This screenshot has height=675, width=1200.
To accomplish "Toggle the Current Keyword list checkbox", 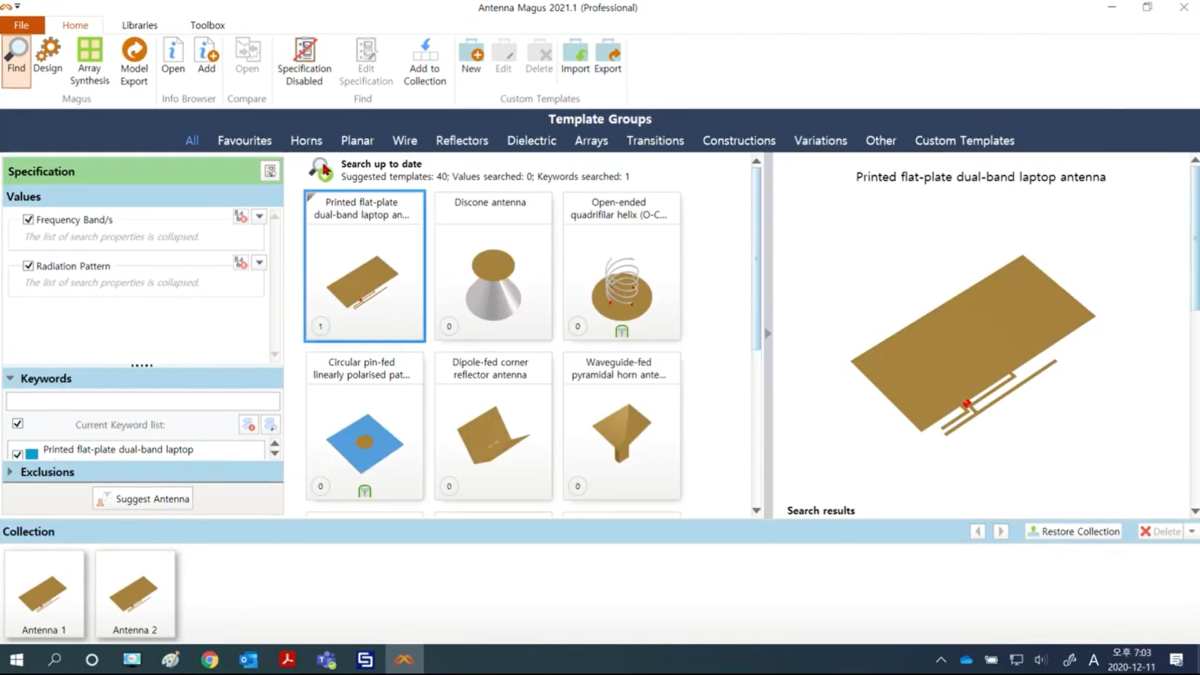I will coord(17,425).
